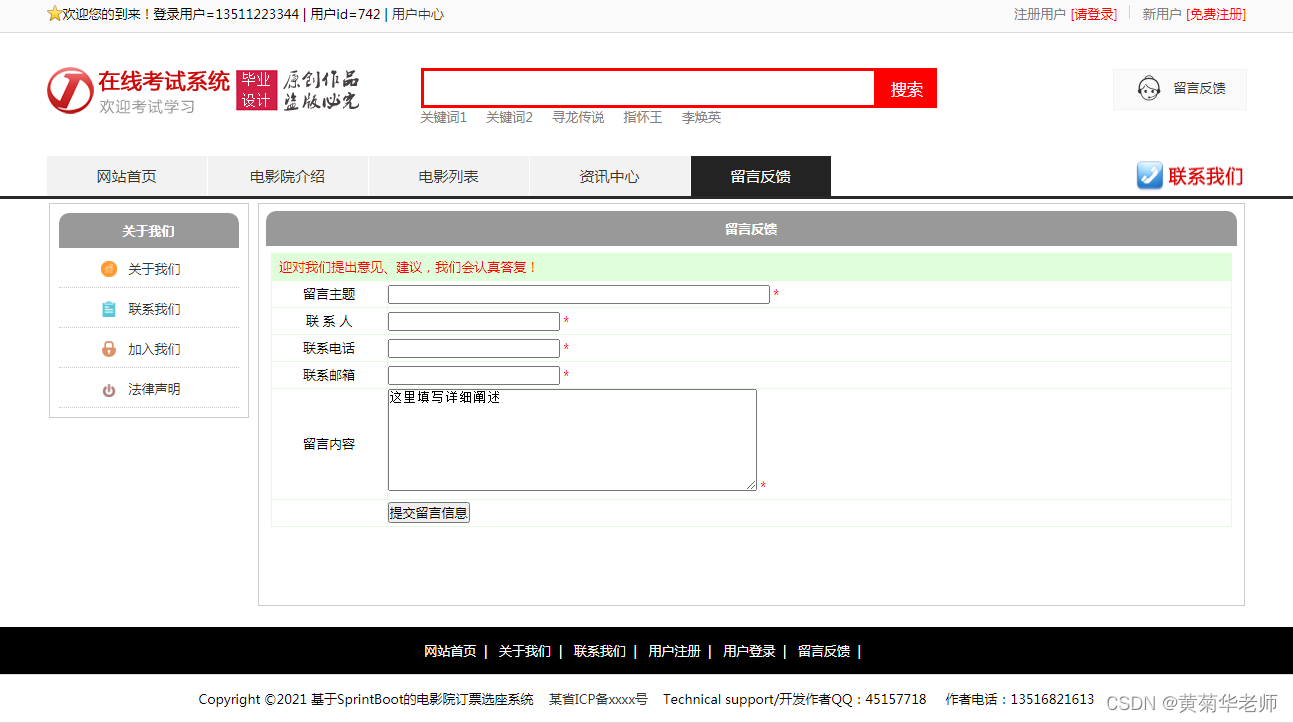Click 关于我们 in the black footer
Viewport: 1293px width, 723px height.
525,651
